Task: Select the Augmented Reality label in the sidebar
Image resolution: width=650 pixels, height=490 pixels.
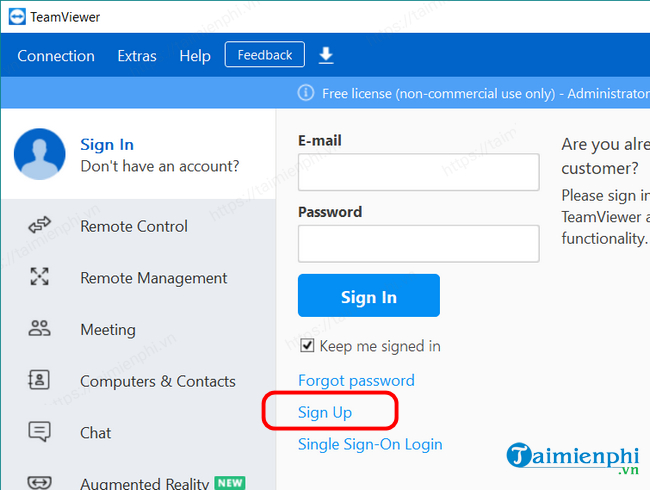Action: (x=145, y=483)
